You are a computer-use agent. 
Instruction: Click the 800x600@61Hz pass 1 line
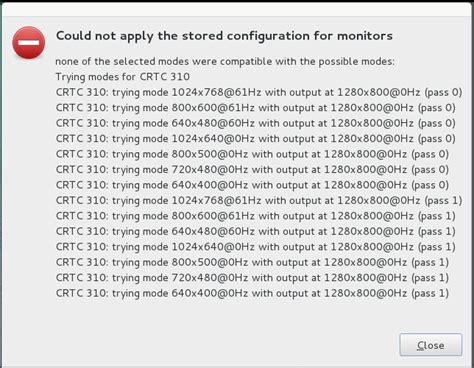(256, 216)
